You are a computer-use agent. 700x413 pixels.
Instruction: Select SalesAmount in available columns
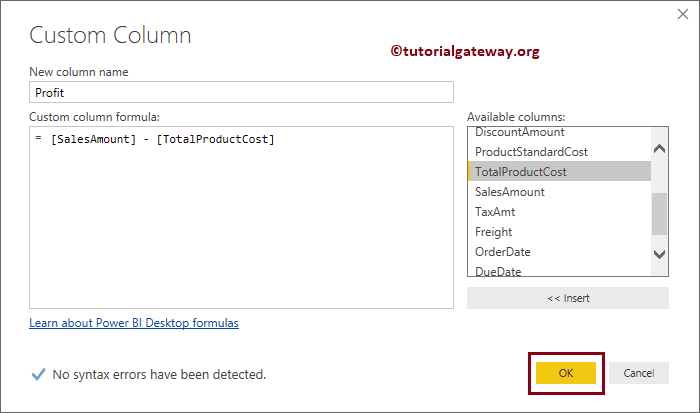pyautogui.click(x=509, y=192)
